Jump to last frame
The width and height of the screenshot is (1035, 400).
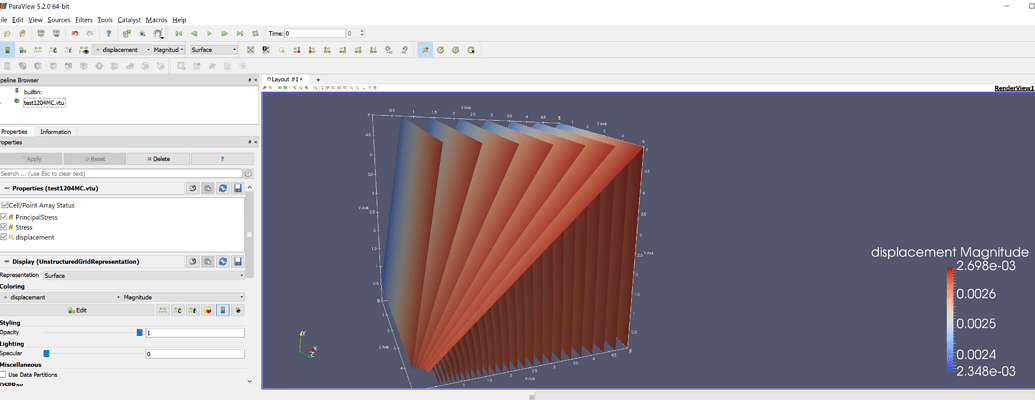tap(240, 33)
